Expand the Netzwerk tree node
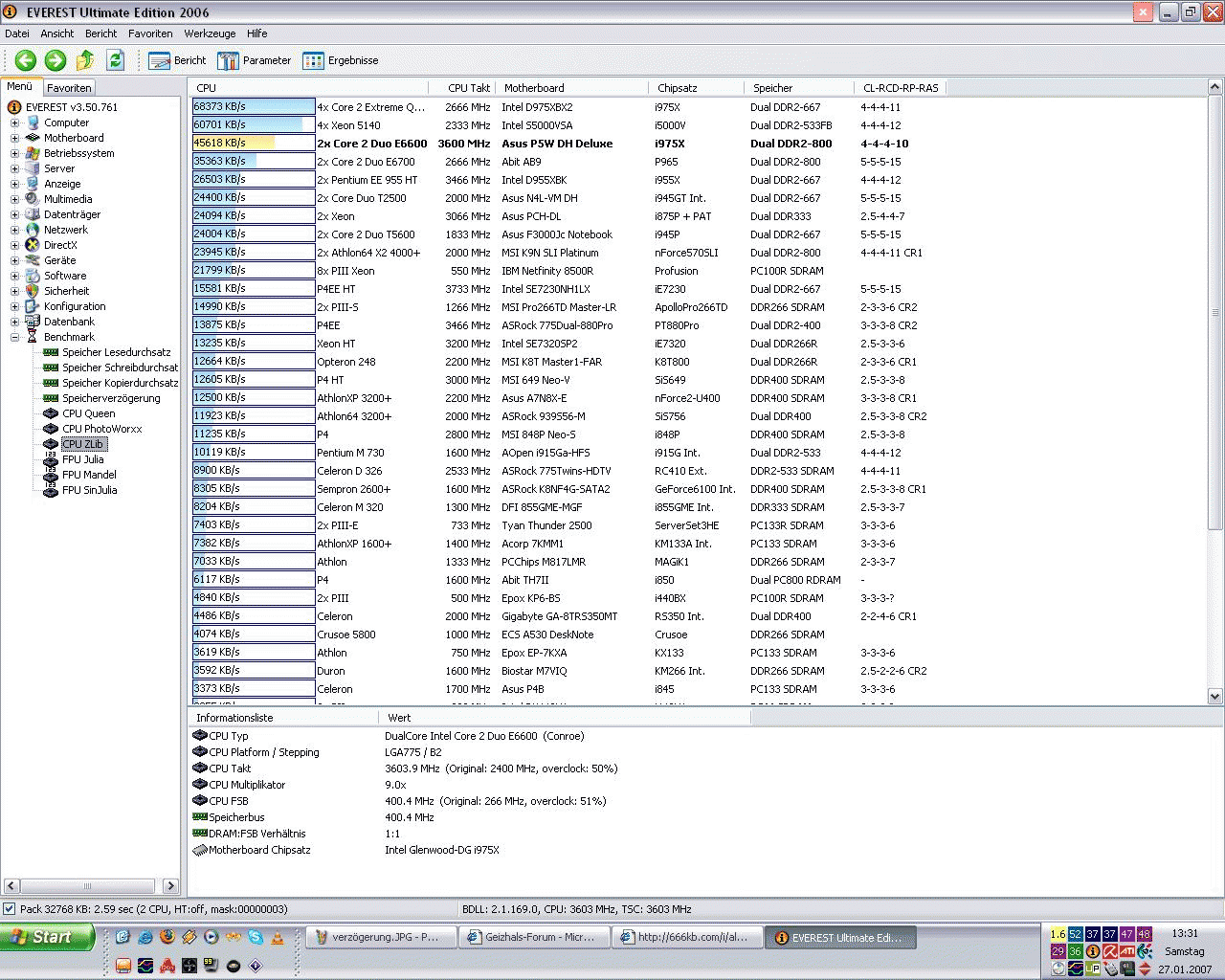Image resolution: width=1225 pixels, height=980 pixels. pos(14,230)
